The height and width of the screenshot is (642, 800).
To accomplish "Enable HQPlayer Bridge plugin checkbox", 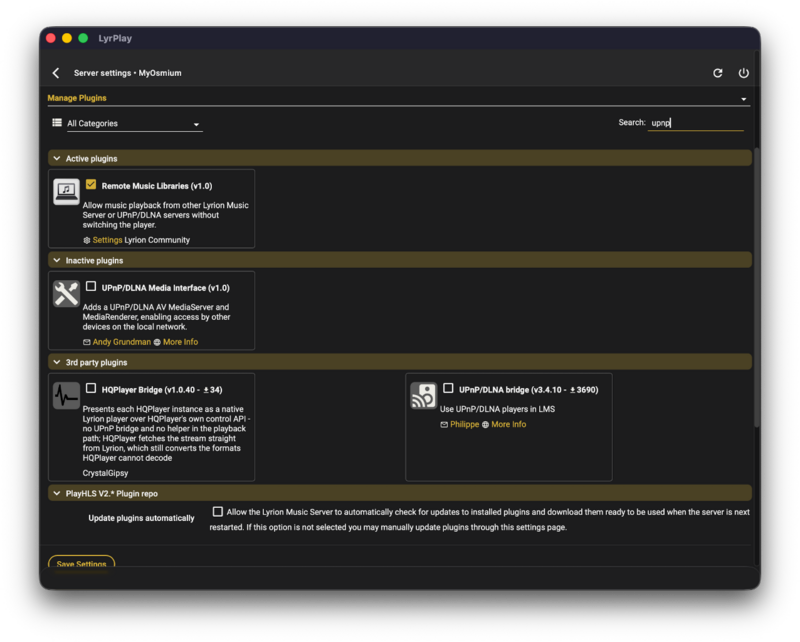I will [91, 388].
